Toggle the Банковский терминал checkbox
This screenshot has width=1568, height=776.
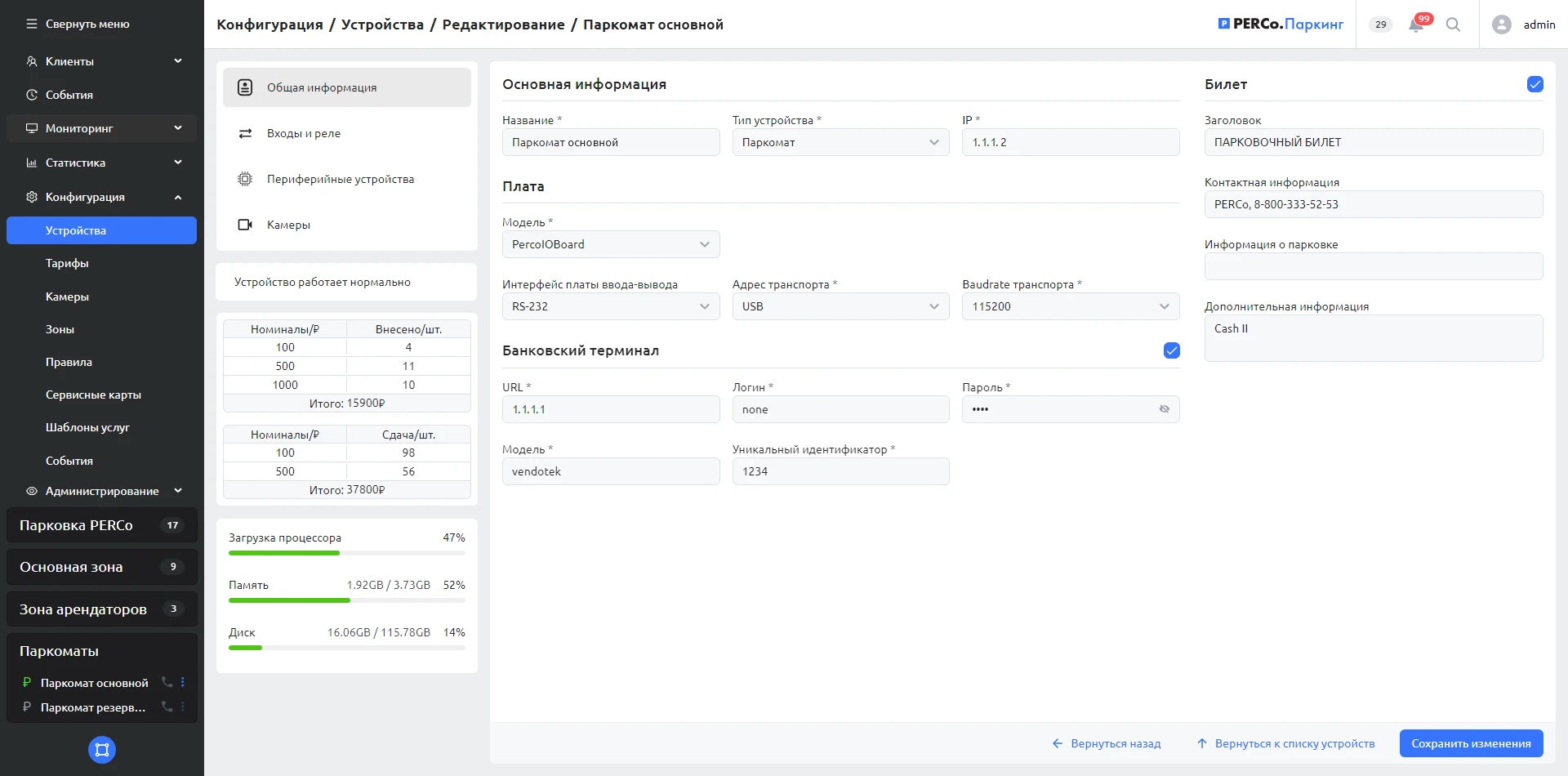click(x=1172, y=350)
